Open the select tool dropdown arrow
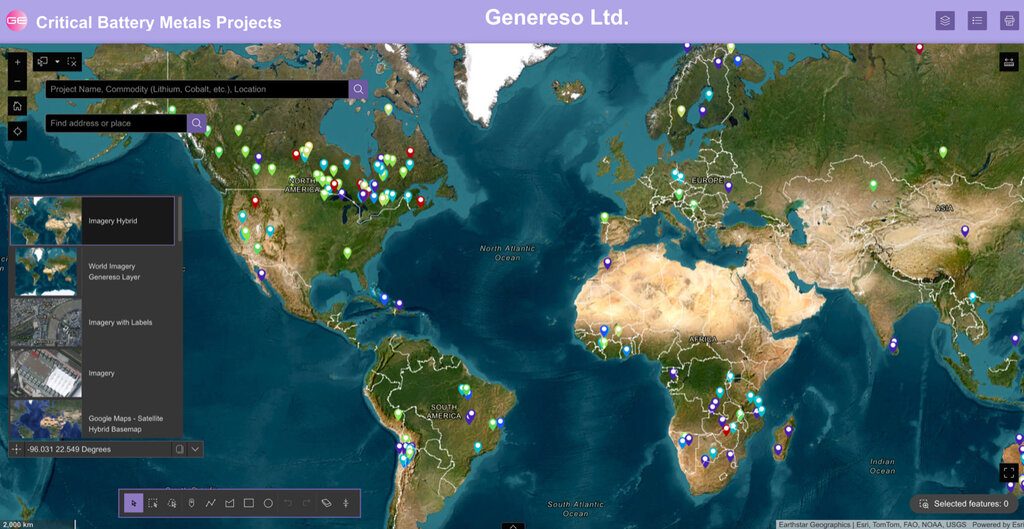Viewport: 1024px width, 529px height. (57, 62)
